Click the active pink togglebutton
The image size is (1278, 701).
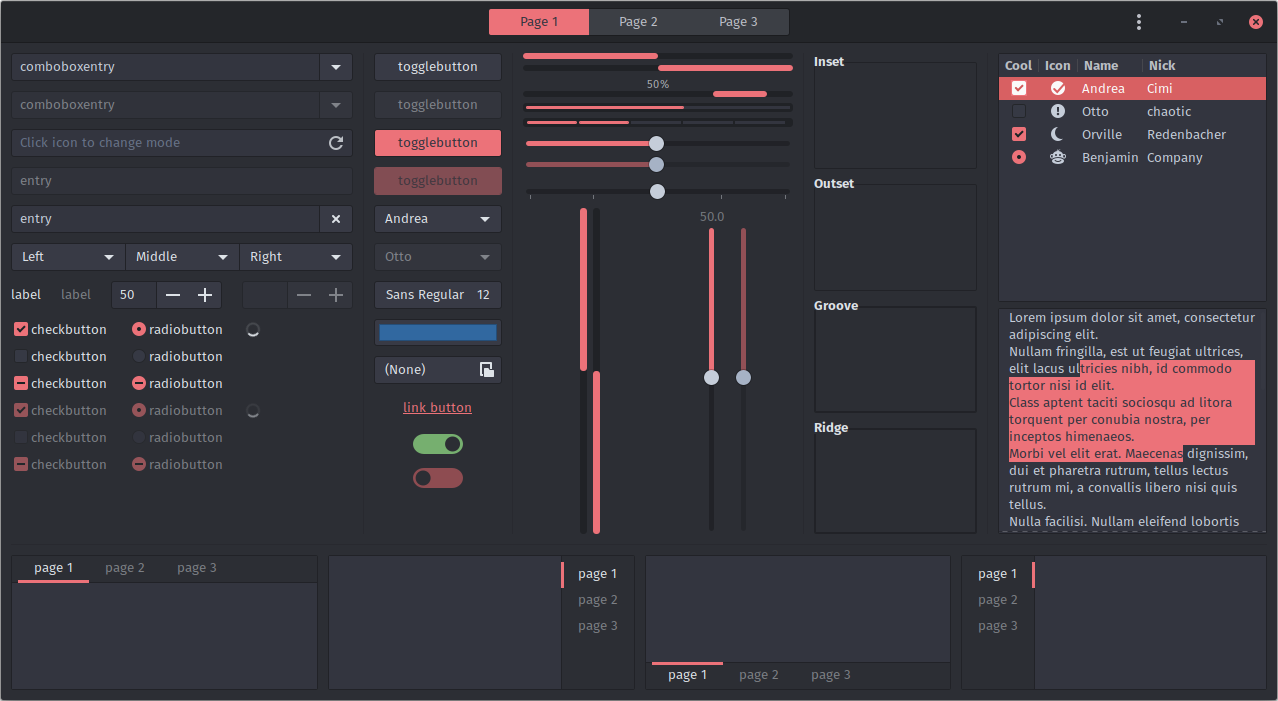click(438, 143)
